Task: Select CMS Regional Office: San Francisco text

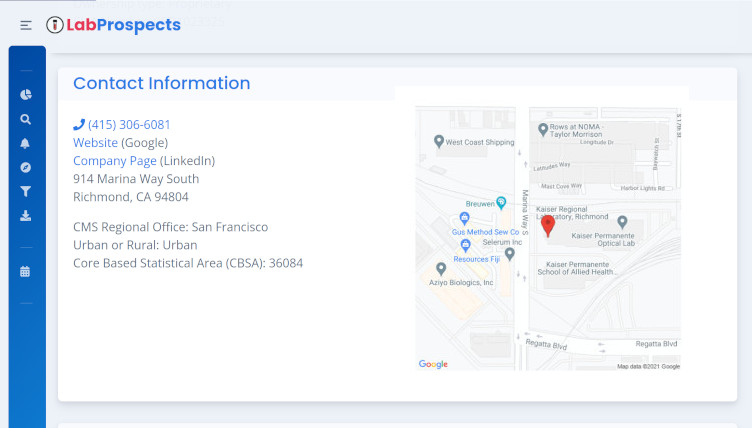Action: (170, 227)
